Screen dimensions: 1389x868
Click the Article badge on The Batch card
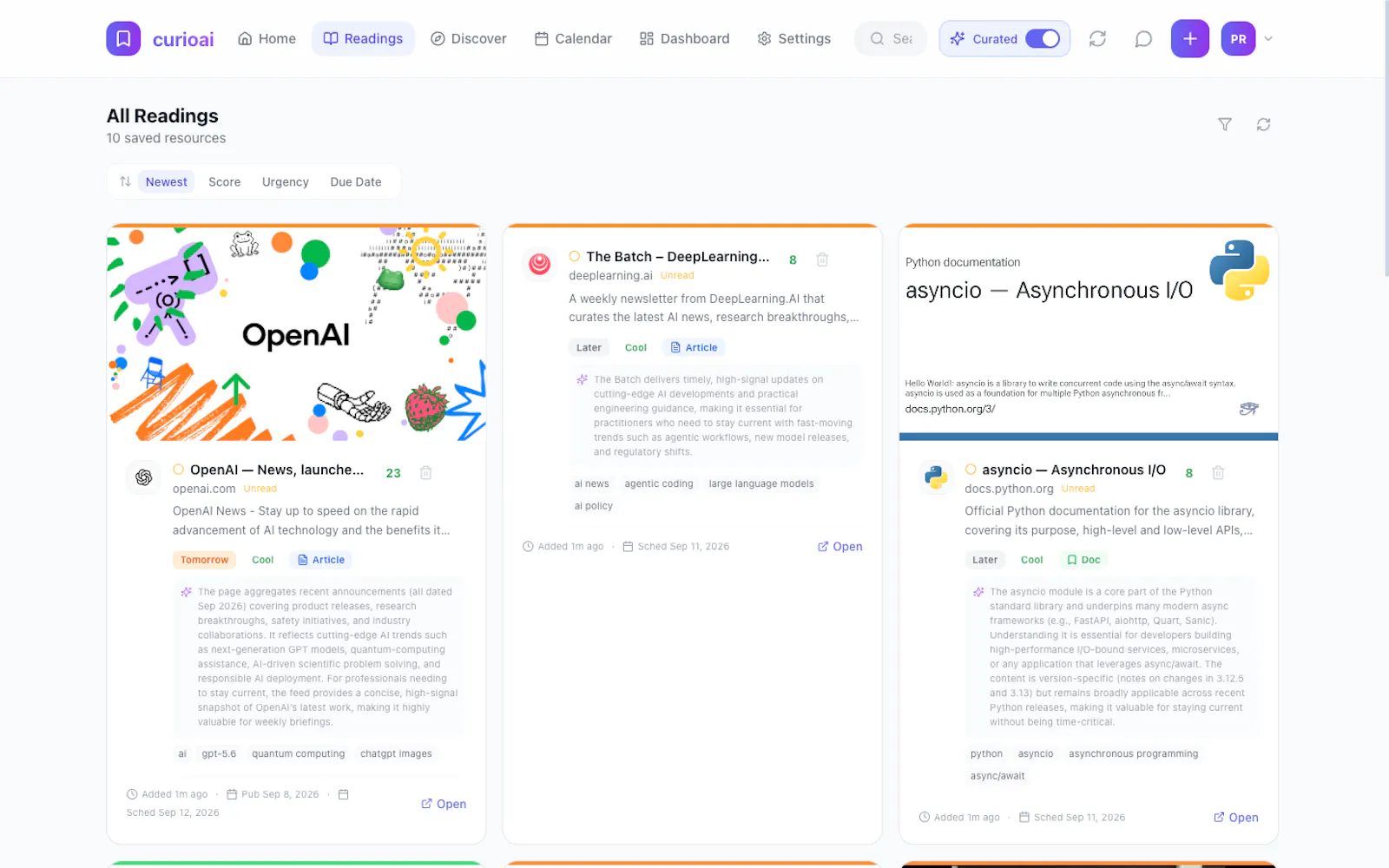[x=694, y=347]
